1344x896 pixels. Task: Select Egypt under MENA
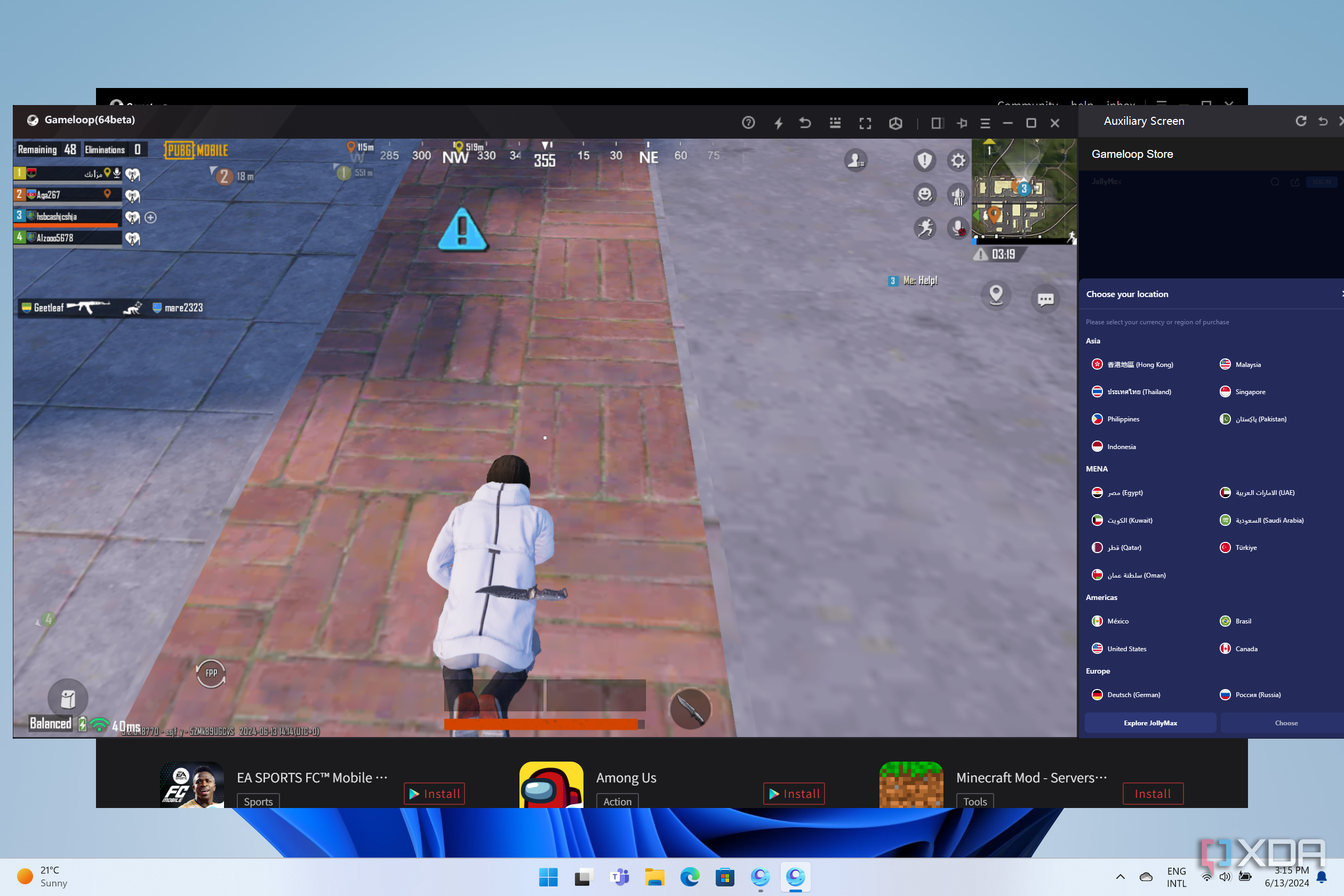1117,493
